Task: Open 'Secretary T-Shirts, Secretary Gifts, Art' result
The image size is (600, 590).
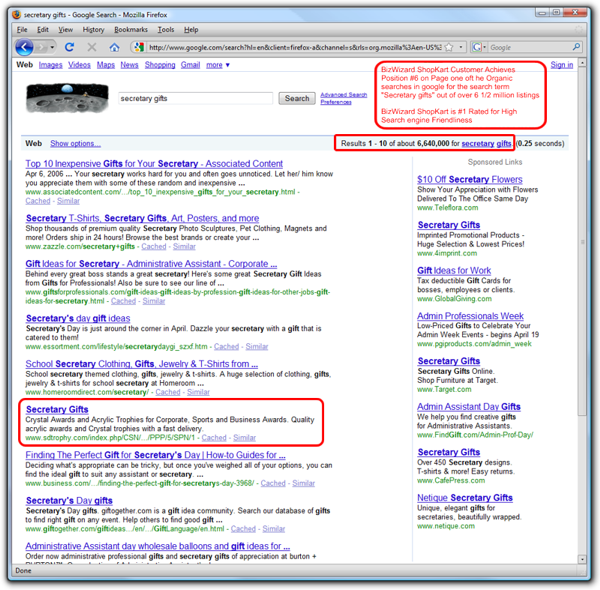Action: coord(142,218)
